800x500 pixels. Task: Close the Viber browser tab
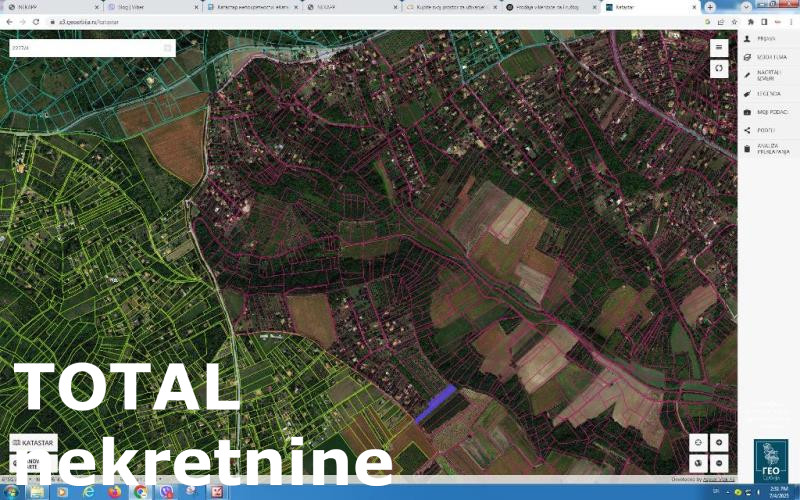click(x=196, y=7)
